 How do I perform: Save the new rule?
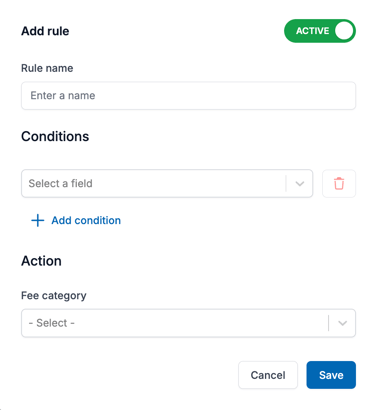331,375
